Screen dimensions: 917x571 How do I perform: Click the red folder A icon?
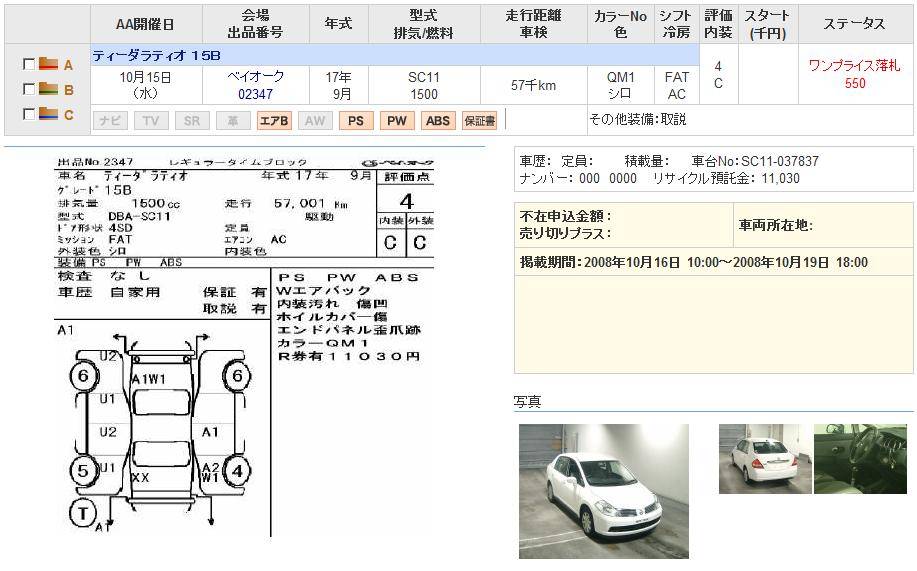pyautogui.click(x=48, y=64)
